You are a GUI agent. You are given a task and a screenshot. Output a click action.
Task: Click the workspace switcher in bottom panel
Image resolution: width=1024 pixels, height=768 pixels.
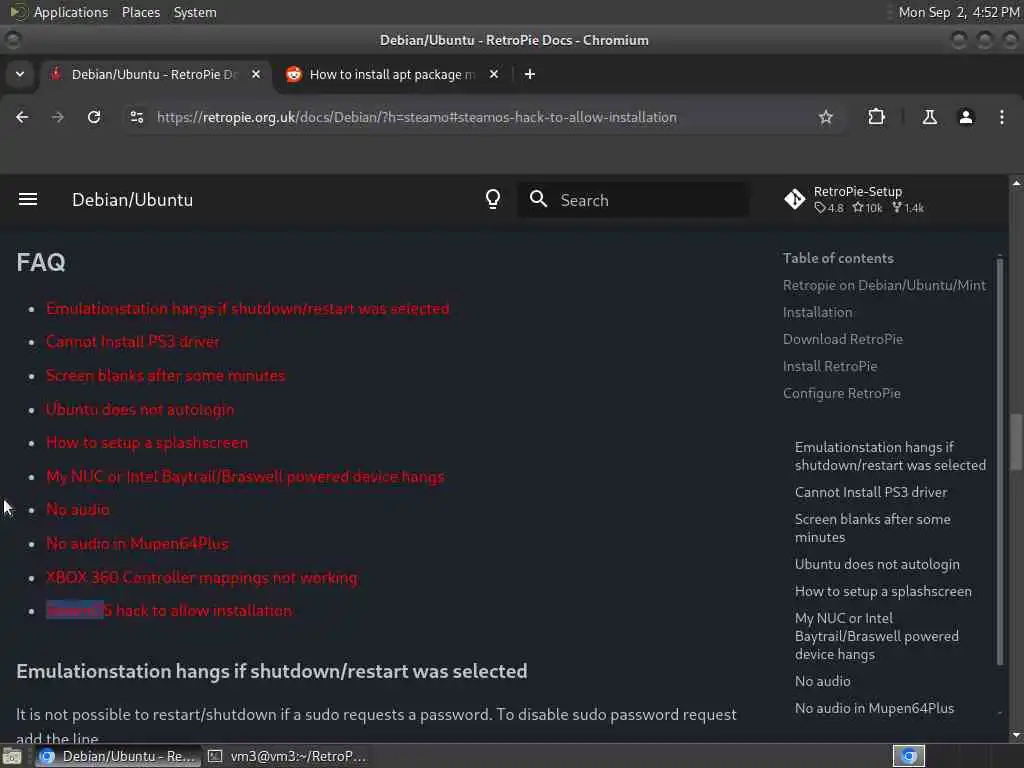click(908, 756)
